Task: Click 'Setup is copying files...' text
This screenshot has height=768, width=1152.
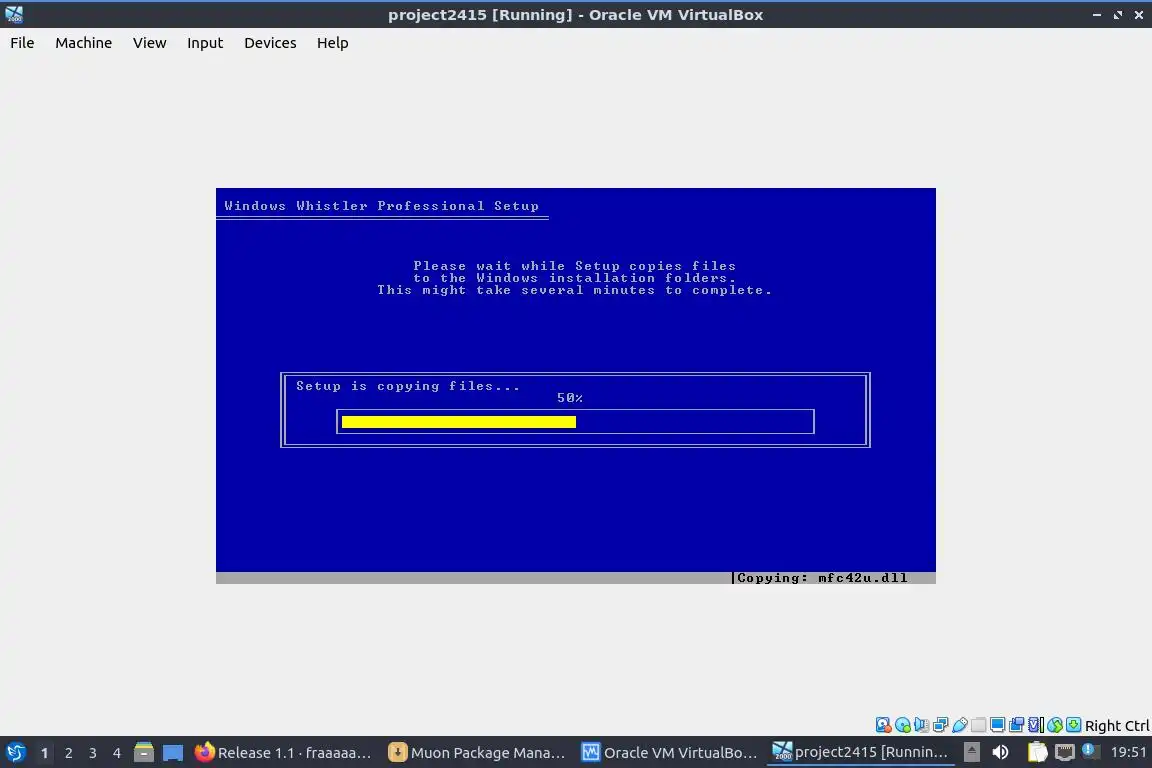Action: [408, 386]
